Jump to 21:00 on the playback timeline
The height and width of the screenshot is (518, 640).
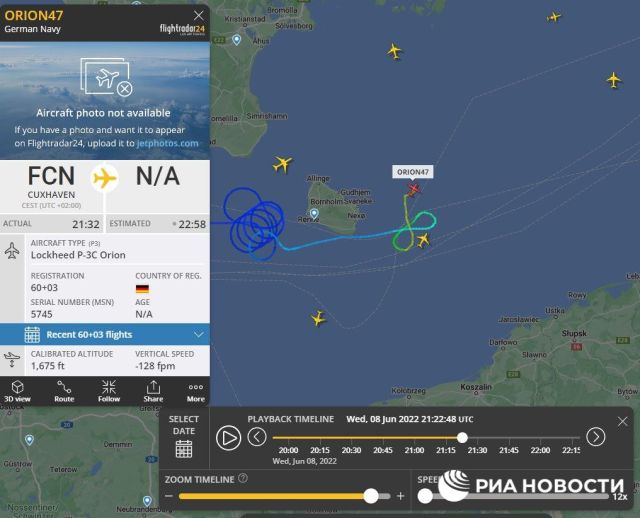pos(414,450)
